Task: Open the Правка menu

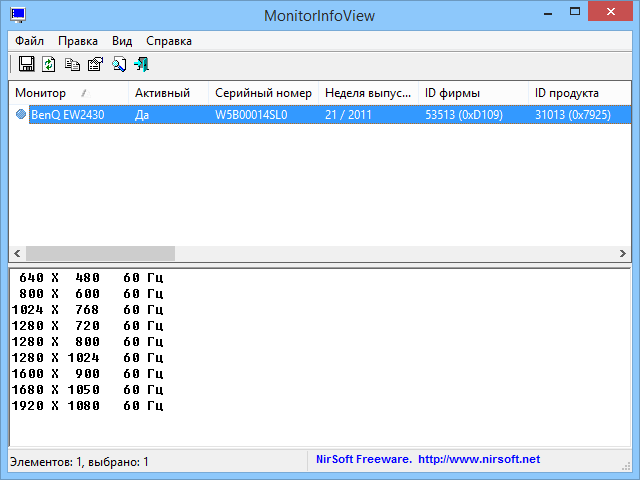Action: point(78,41)
